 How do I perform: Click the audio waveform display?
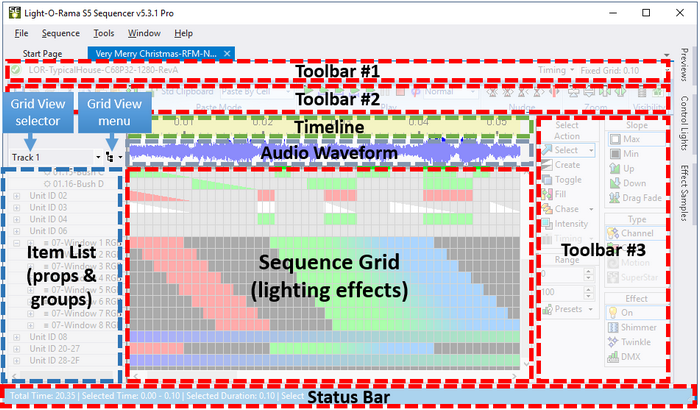(330, 152)
